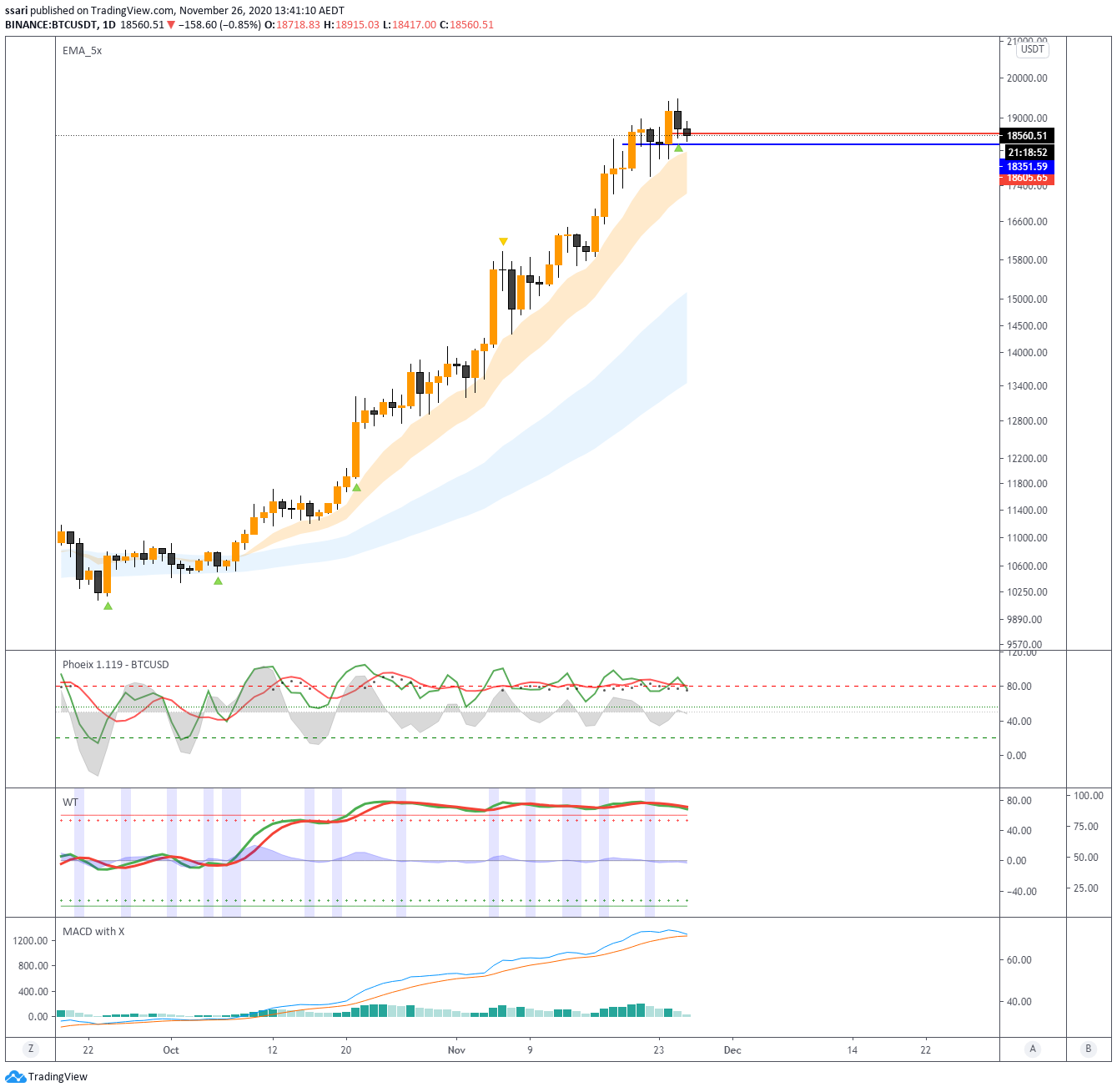The height and width of the screenshot is (1092, 1117).
Task: Click the TradingView logo at the bottom
Action: pyautogui.click(x=46, y=1076)
